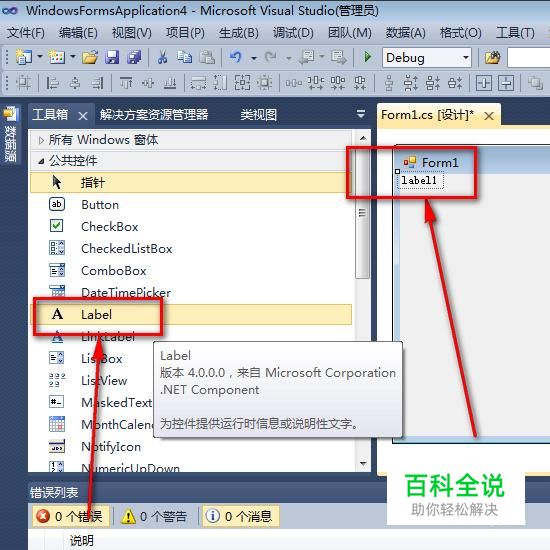This screenshot has width=550, height=550.
Task: Start debugging with the green play icon
Action: tap(368, 57)
